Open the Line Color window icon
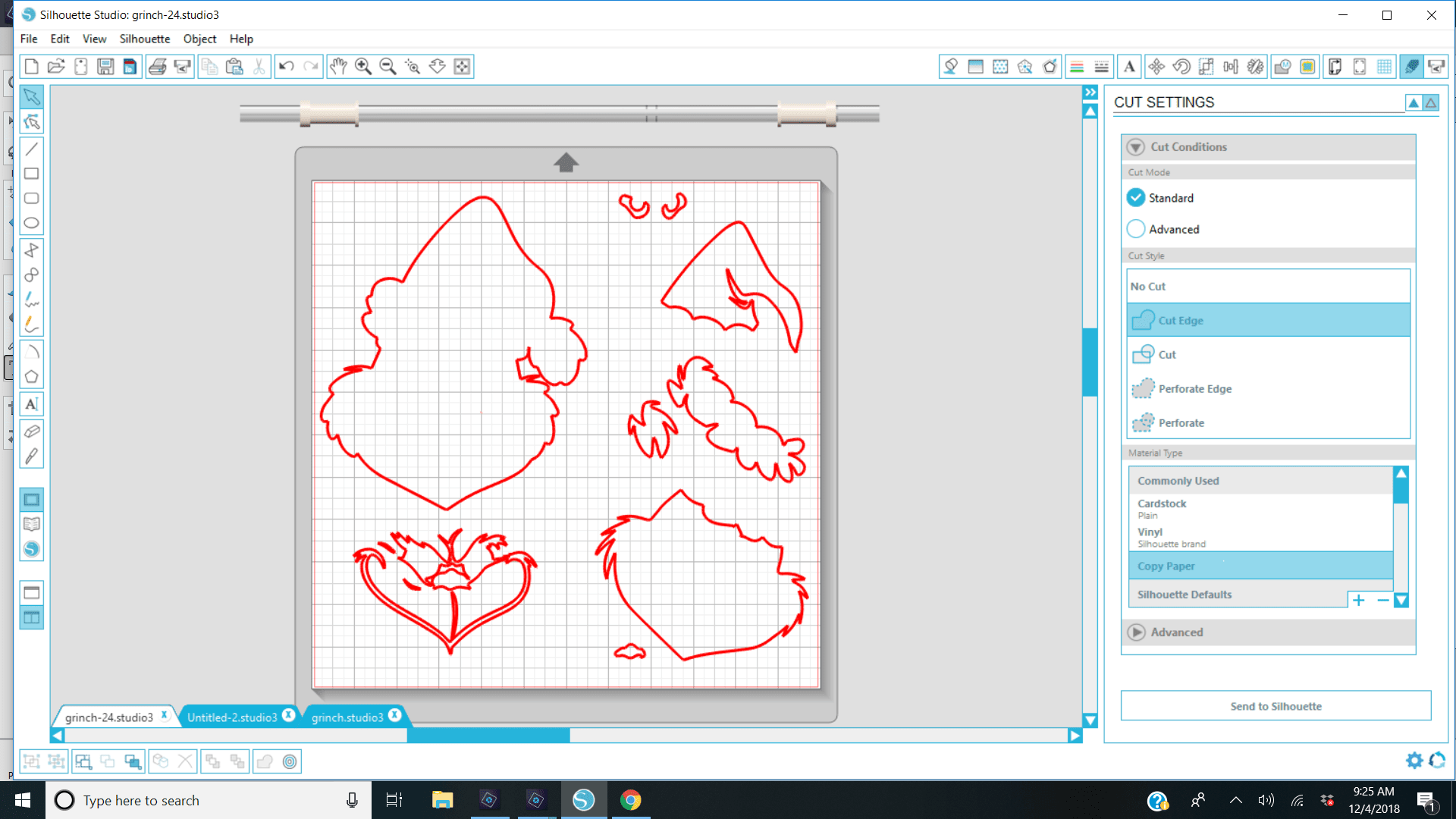 (1077, 67)
